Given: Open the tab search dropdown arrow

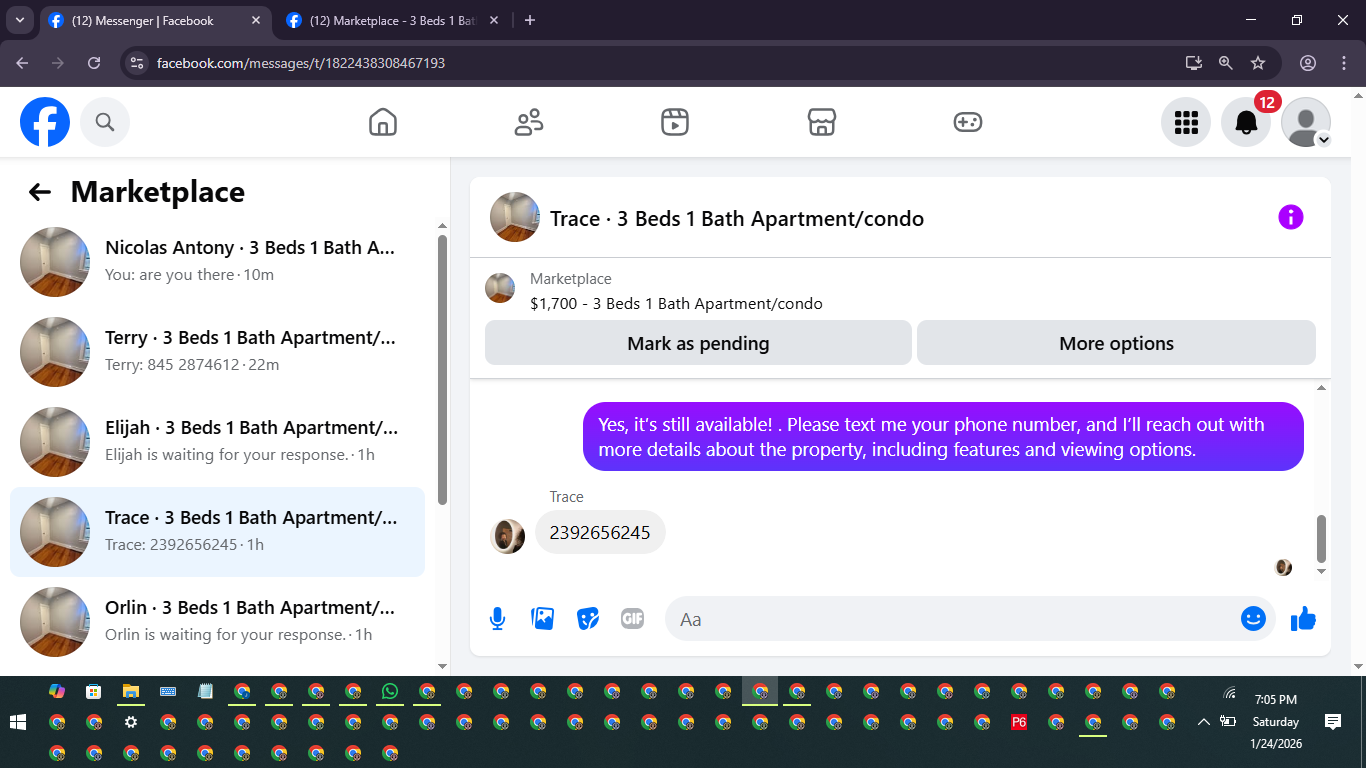Looking at the screenshot, I should coord(19,21).
